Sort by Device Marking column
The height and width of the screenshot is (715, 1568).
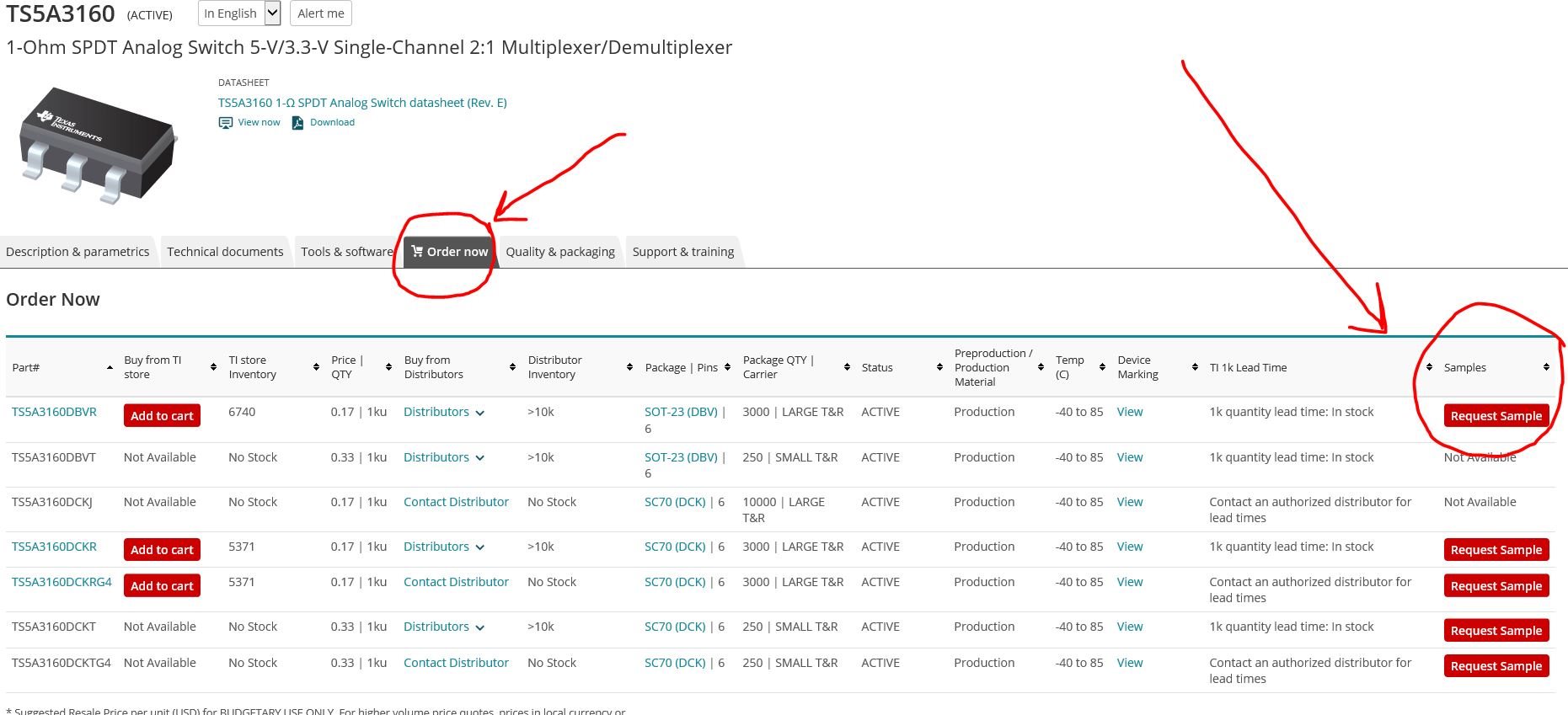(x=1195, y=367)
